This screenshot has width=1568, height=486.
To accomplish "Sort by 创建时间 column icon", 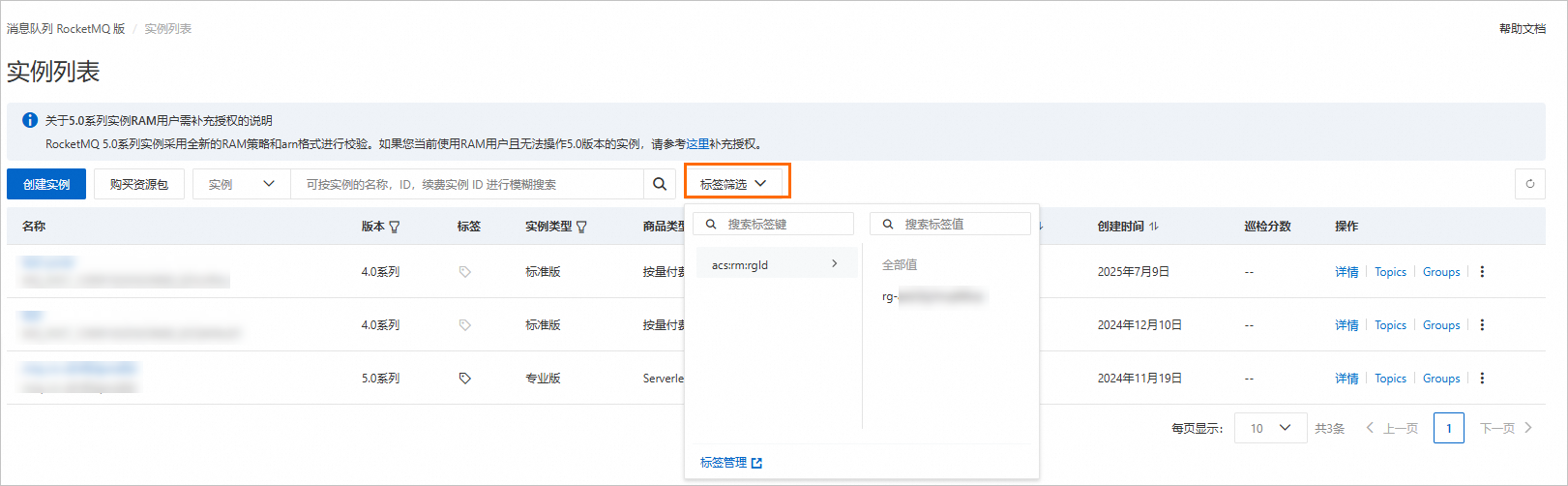I will coord(1154,227).
